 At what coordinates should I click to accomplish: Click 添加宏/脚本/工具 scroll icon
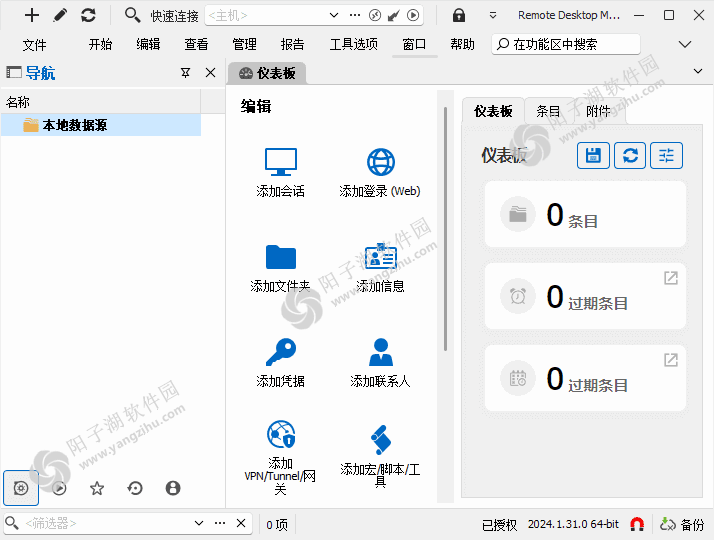coord(381,440)
